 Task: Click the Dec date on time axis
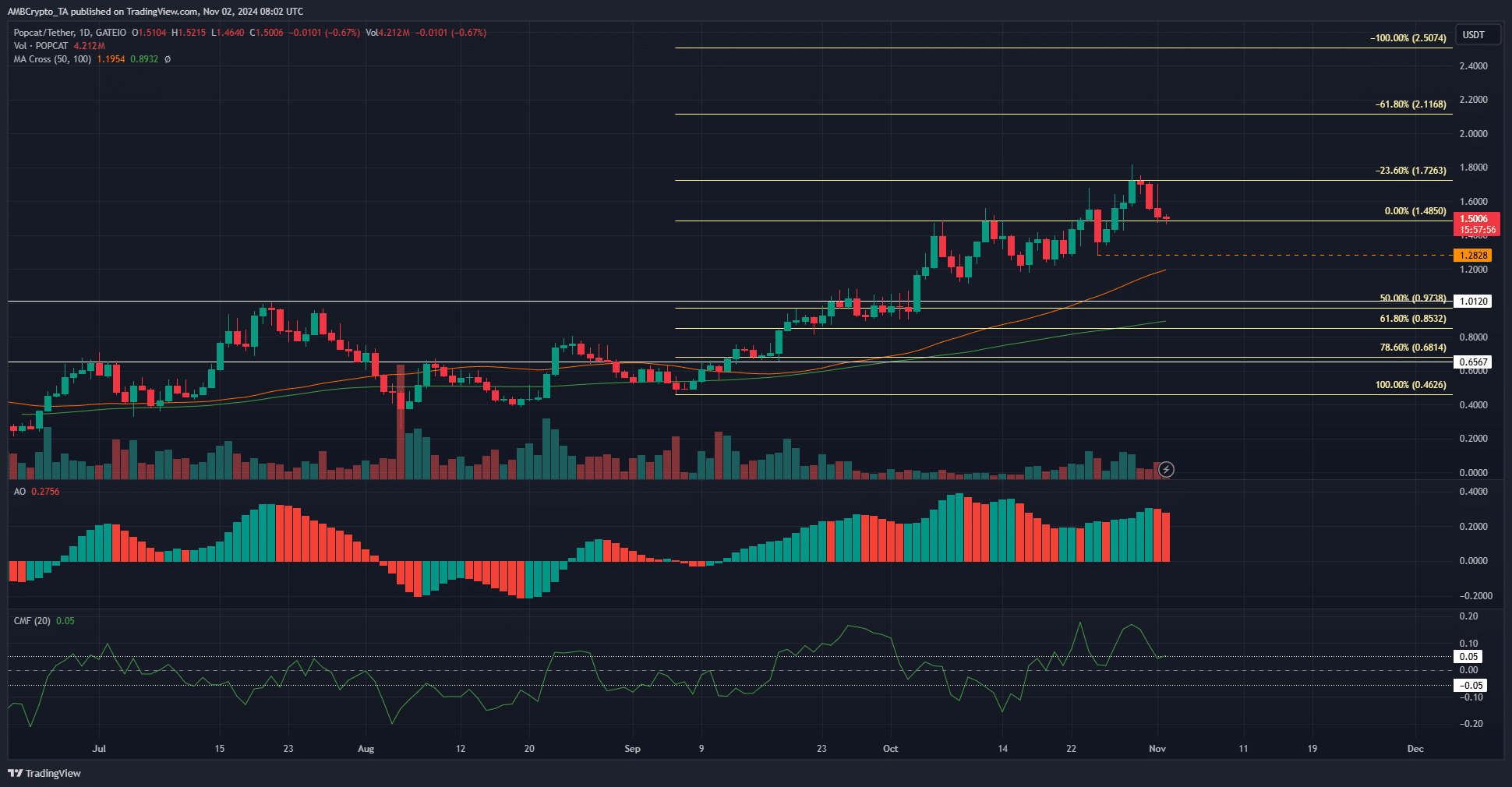coord(1415,749)
